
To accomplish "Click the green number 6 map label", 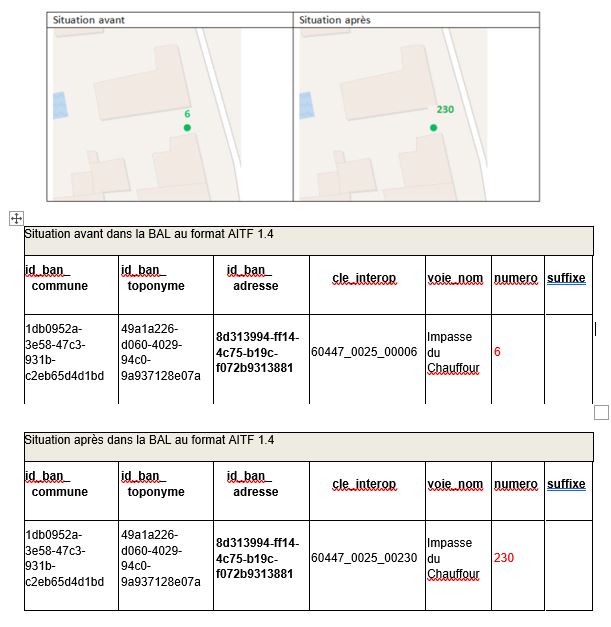I will click(x=187, y=114).
